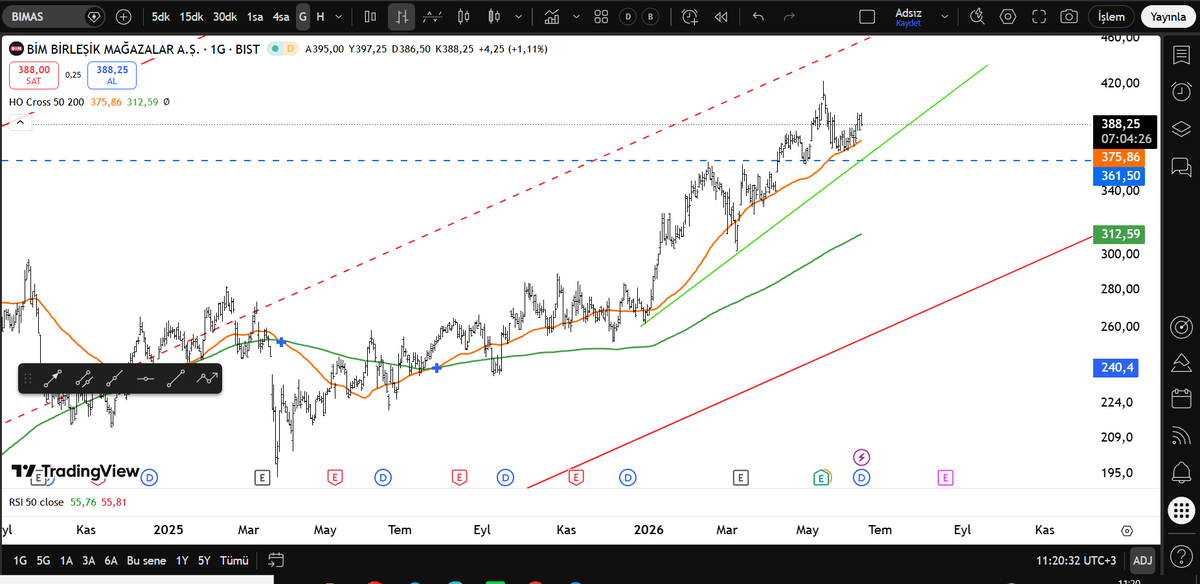Click the İşlem trade button
The image size is (1200, 584).
coord(1112,17)
